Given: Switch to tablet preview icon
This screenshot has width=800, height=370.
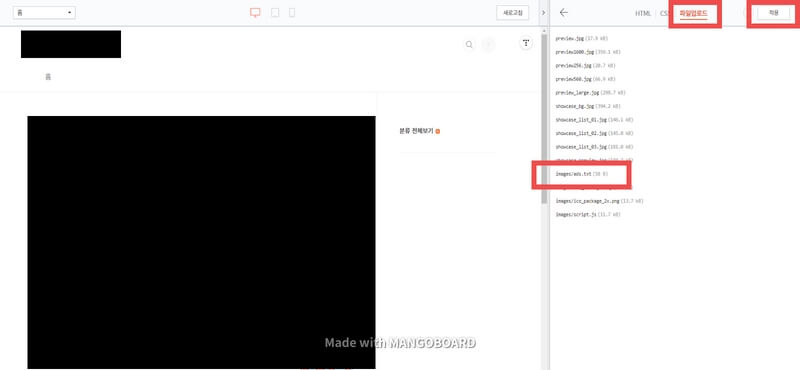Looking at the screenshot, I should (x=275, y=13).
